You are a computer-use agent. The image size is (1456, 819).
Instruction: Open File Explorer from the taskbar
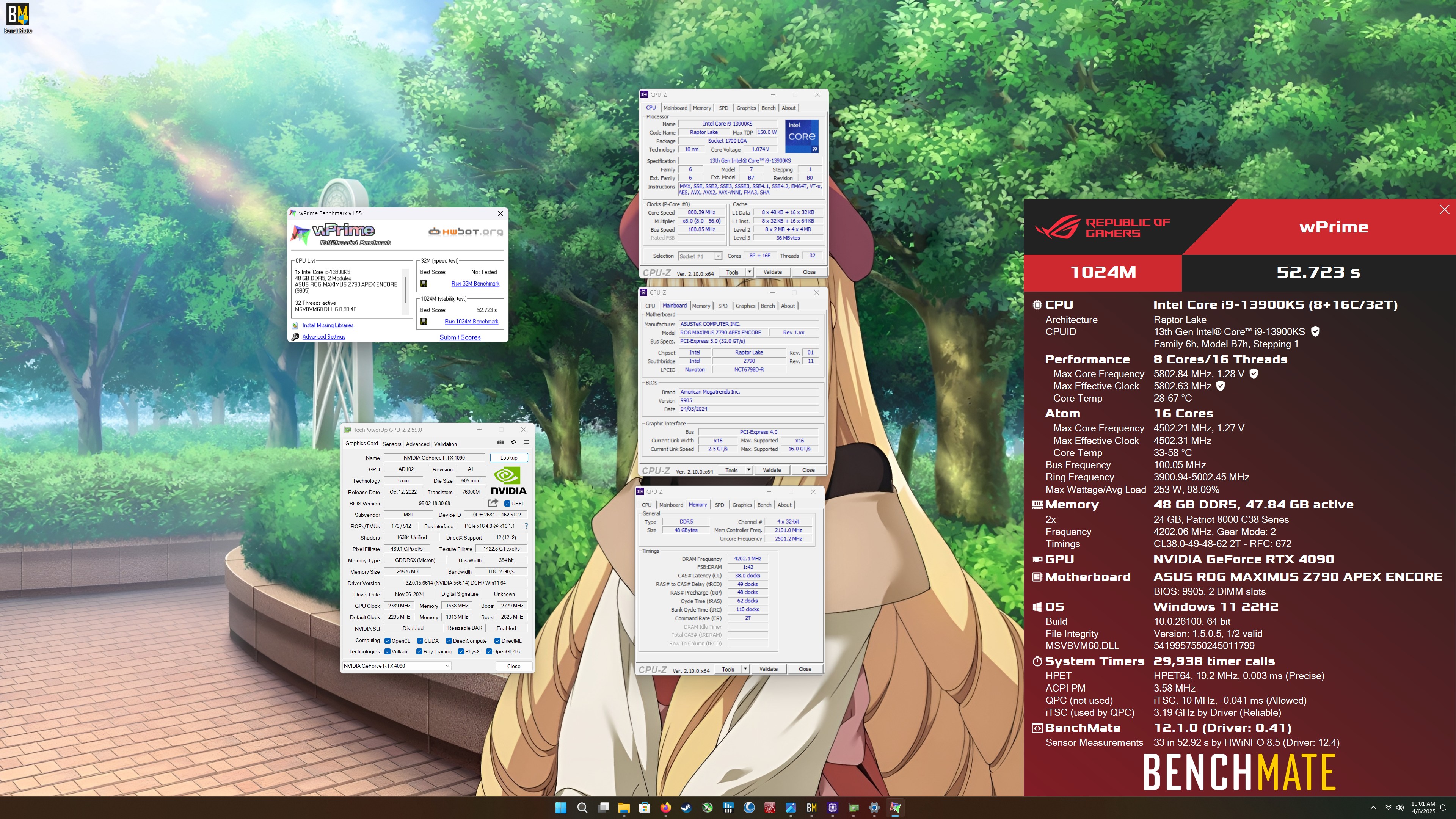pyautogui.click(x=624, y=808)
